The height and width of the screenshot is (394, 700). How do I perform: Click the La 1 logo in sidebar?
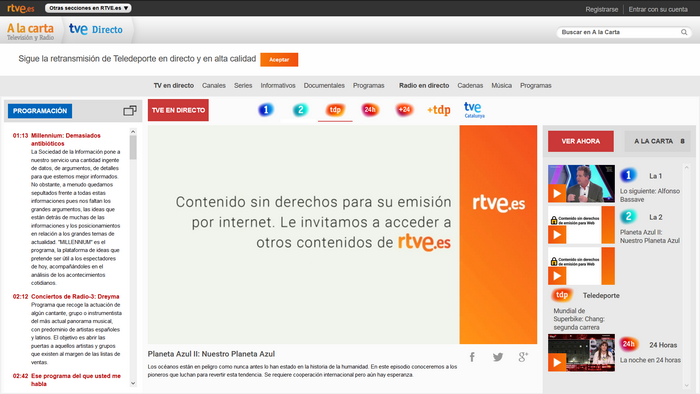(628, 175)
